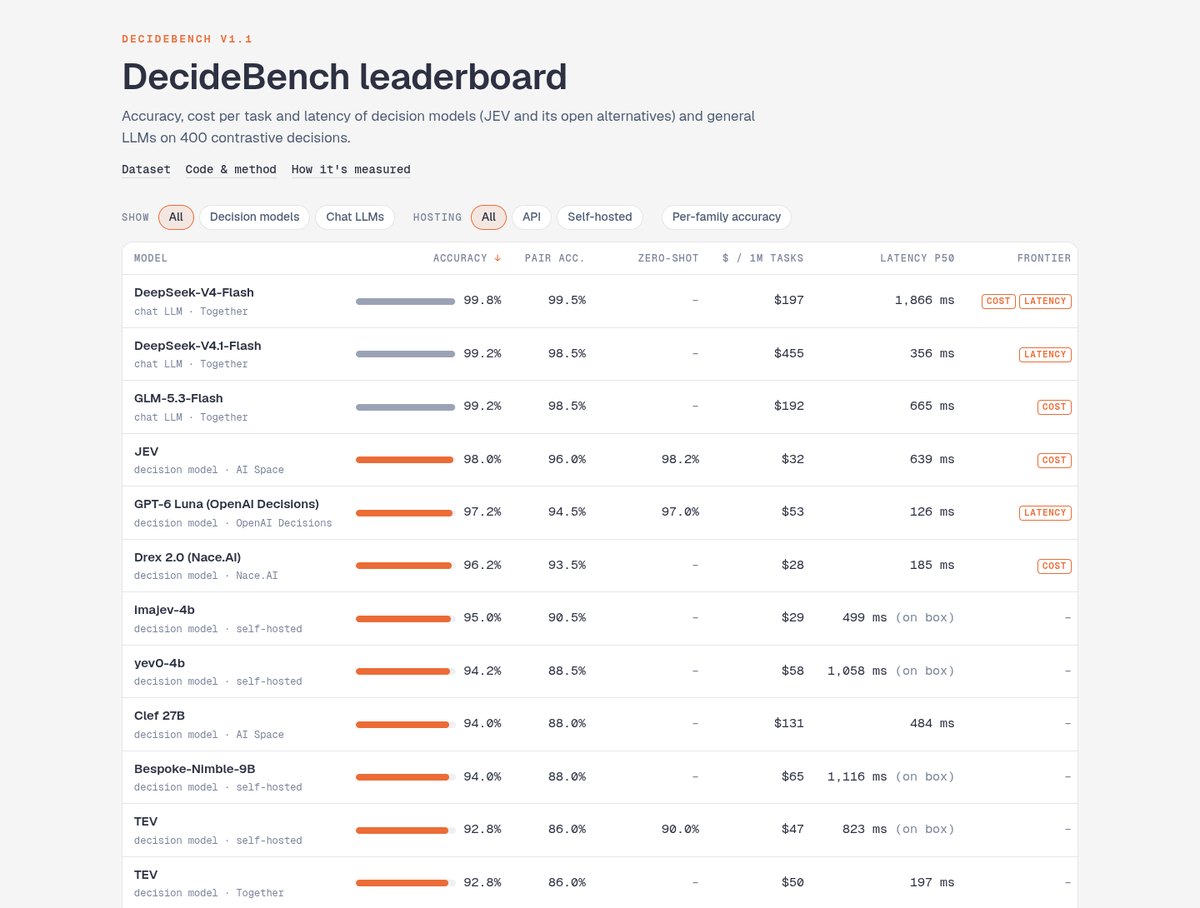
Task: Select GPT-6 Luna (OpenAI Decisions) model name
Action: pyautogui.click(x=227, y=504)
